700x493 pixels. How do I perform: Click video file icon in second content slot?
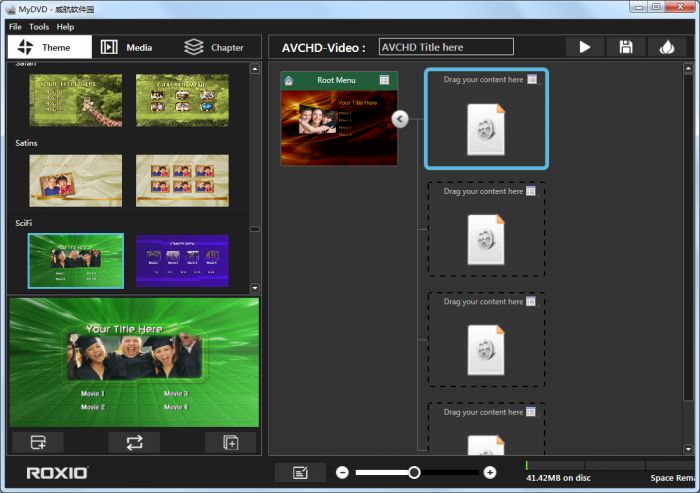pos(486,240)
